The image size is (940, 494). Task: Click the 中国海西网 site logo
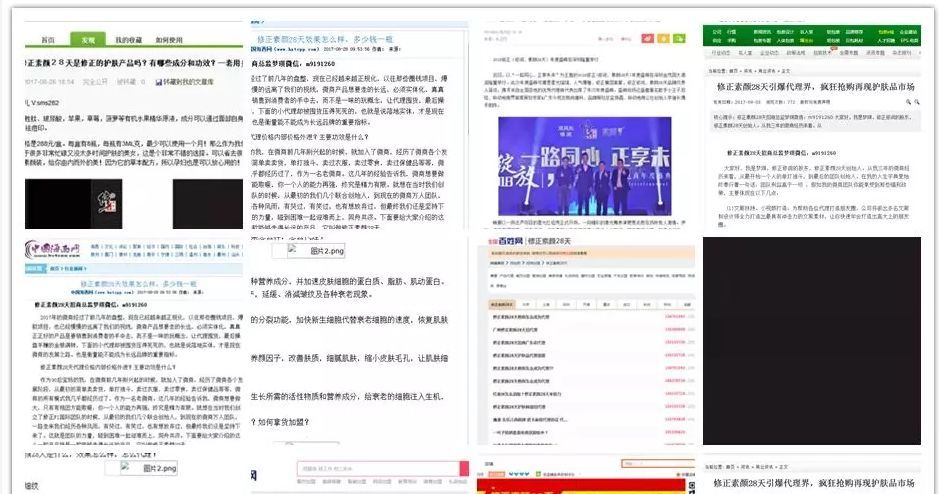pyautogui.click(x=52, y=249)
